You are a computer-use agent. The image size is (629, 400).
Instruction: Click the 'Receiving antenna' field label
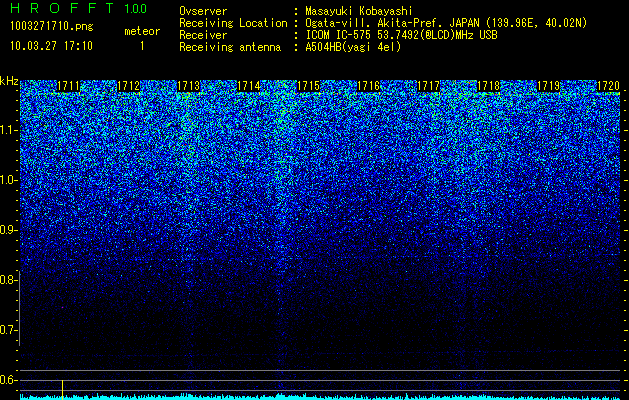pos(230,47)
